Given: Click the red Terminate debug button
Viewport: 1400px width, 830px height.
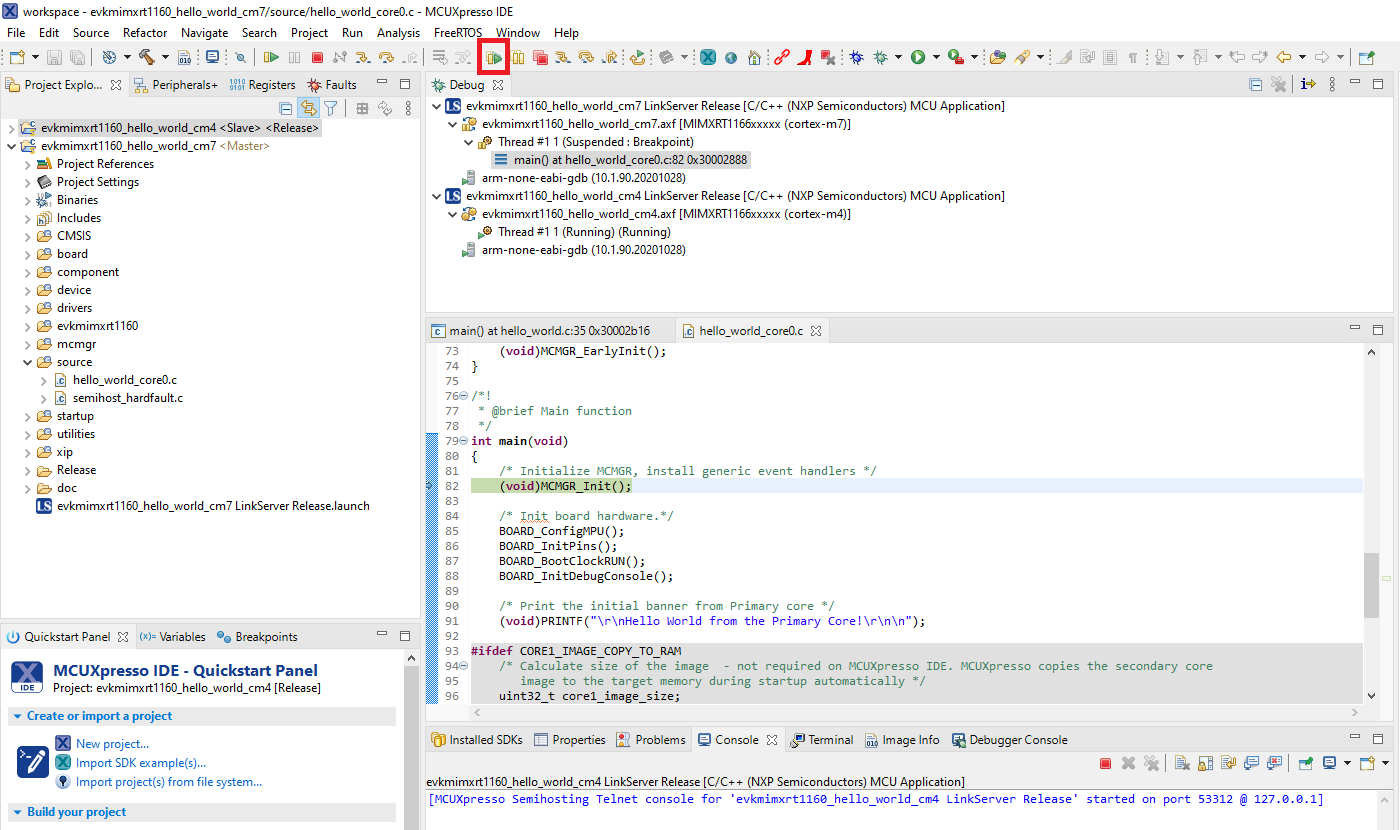Looking at the screenshot, I should tap(317, 58).
